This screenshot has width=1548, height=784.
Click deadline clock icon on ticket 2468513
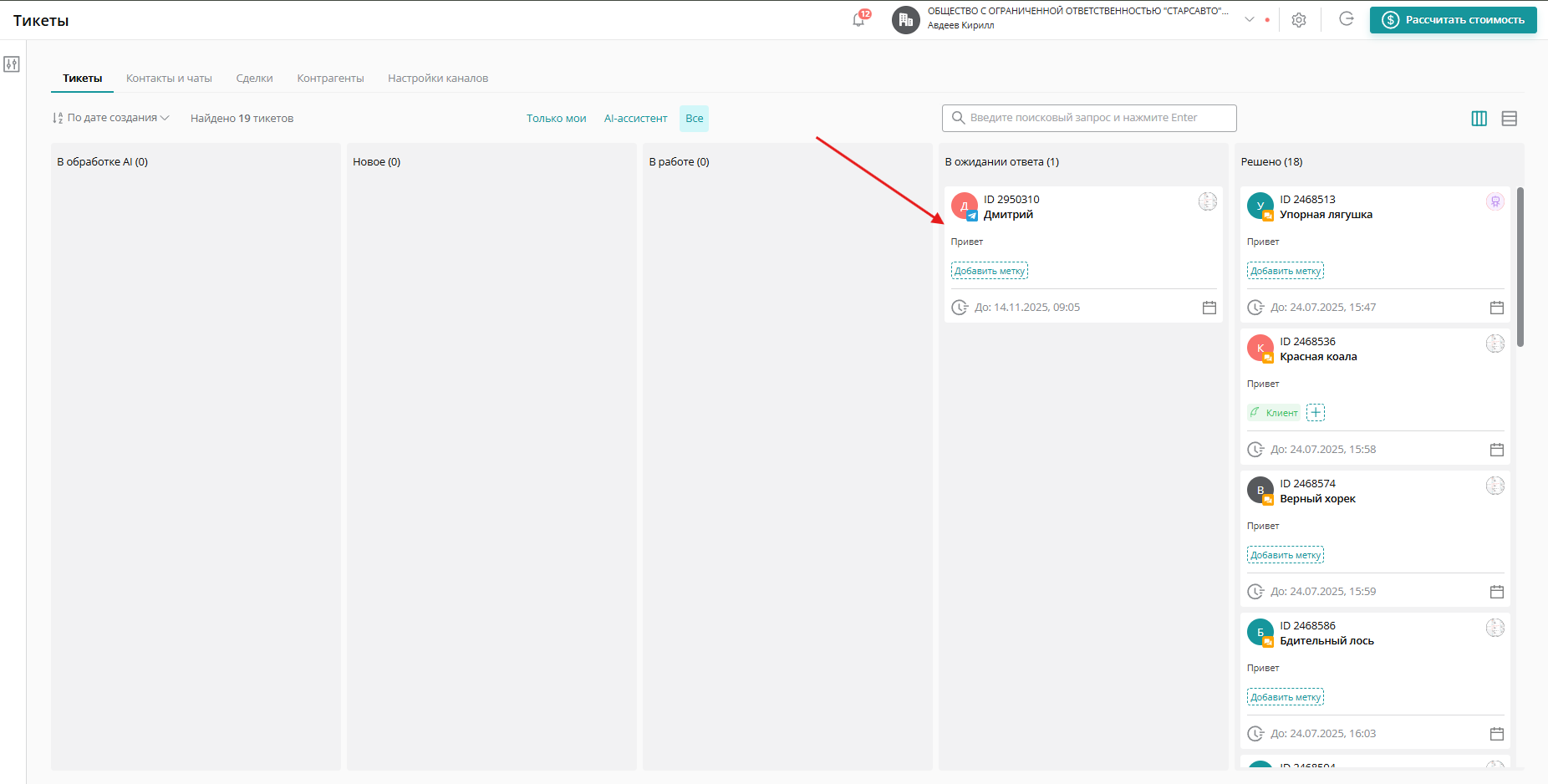coord(1255,308)
